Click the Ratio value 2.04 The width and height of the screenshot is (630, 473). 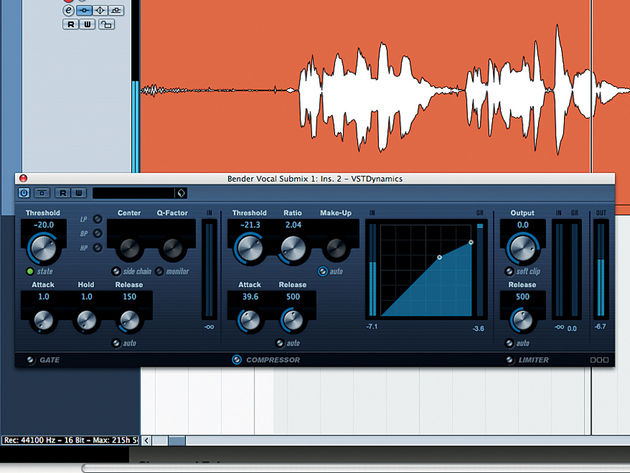293,225
